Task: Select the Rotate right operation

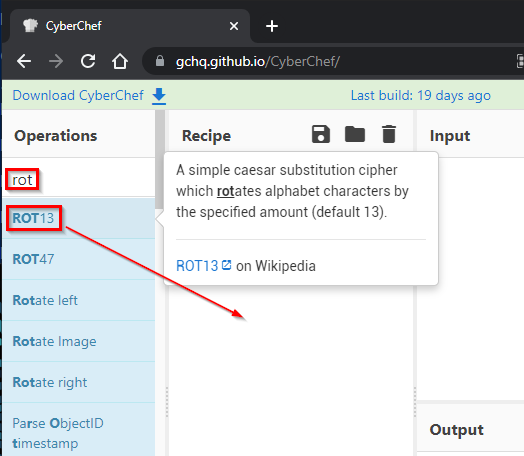Action: click(79, 383)
